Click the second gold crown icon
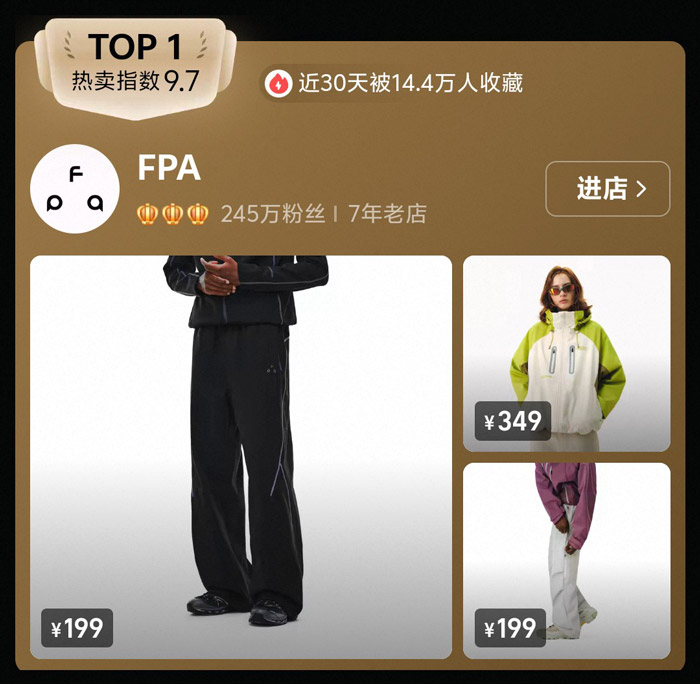The height and width of the screenshot is (684, 700). [172, 214]
